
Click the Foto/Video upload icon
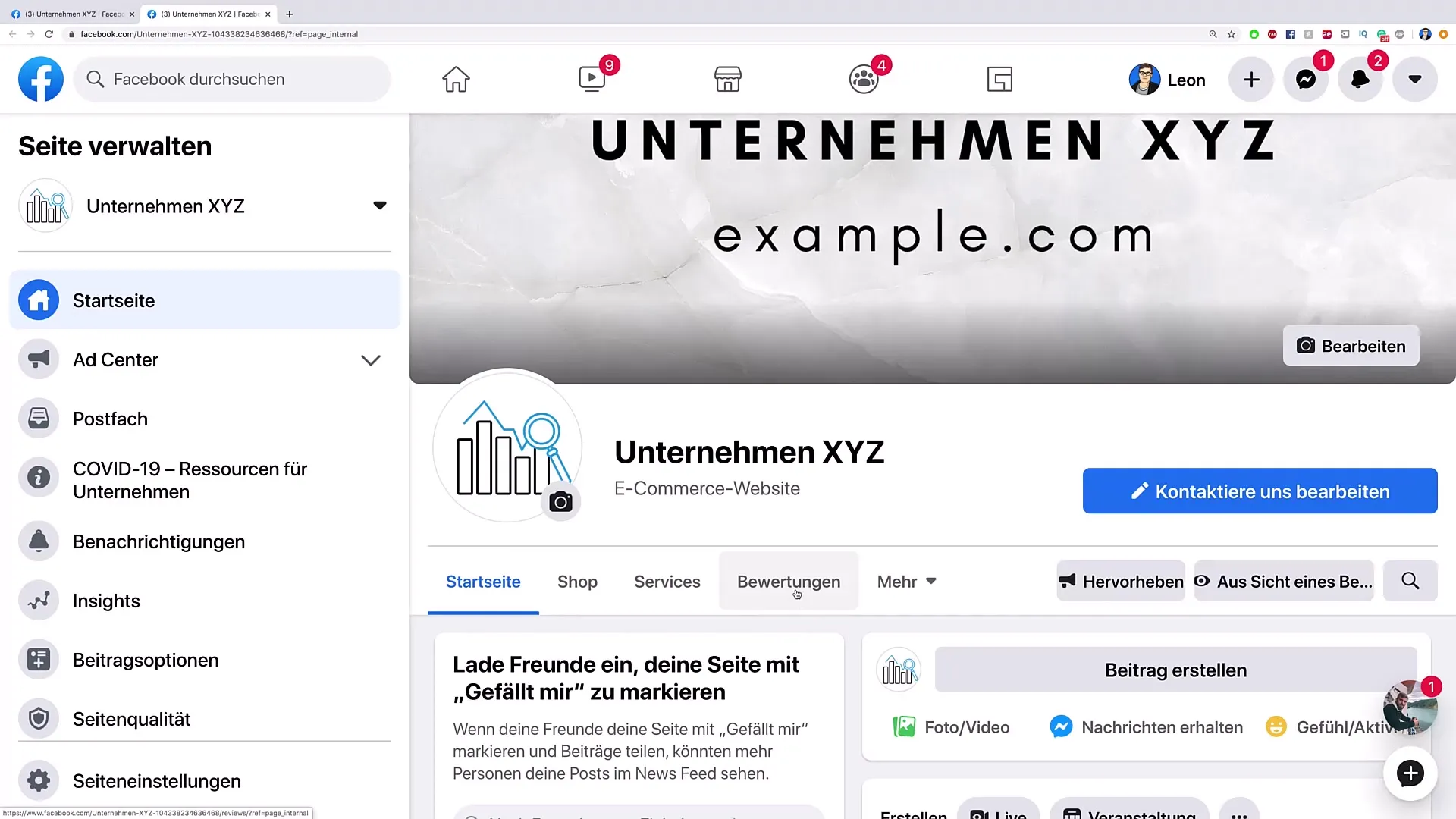tap(905, 727)
